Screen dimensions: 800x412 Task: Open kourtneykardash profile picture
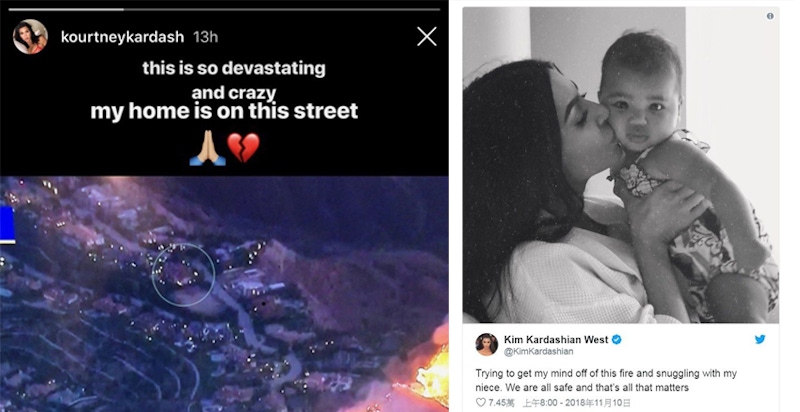coord(30,37)
